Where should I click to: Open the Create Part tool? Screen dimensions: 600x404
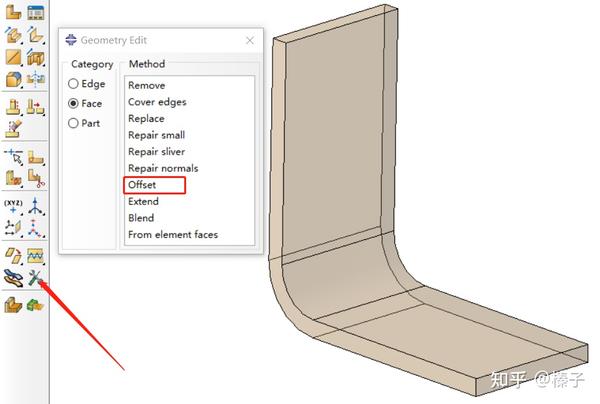click(x=13, y=12)
